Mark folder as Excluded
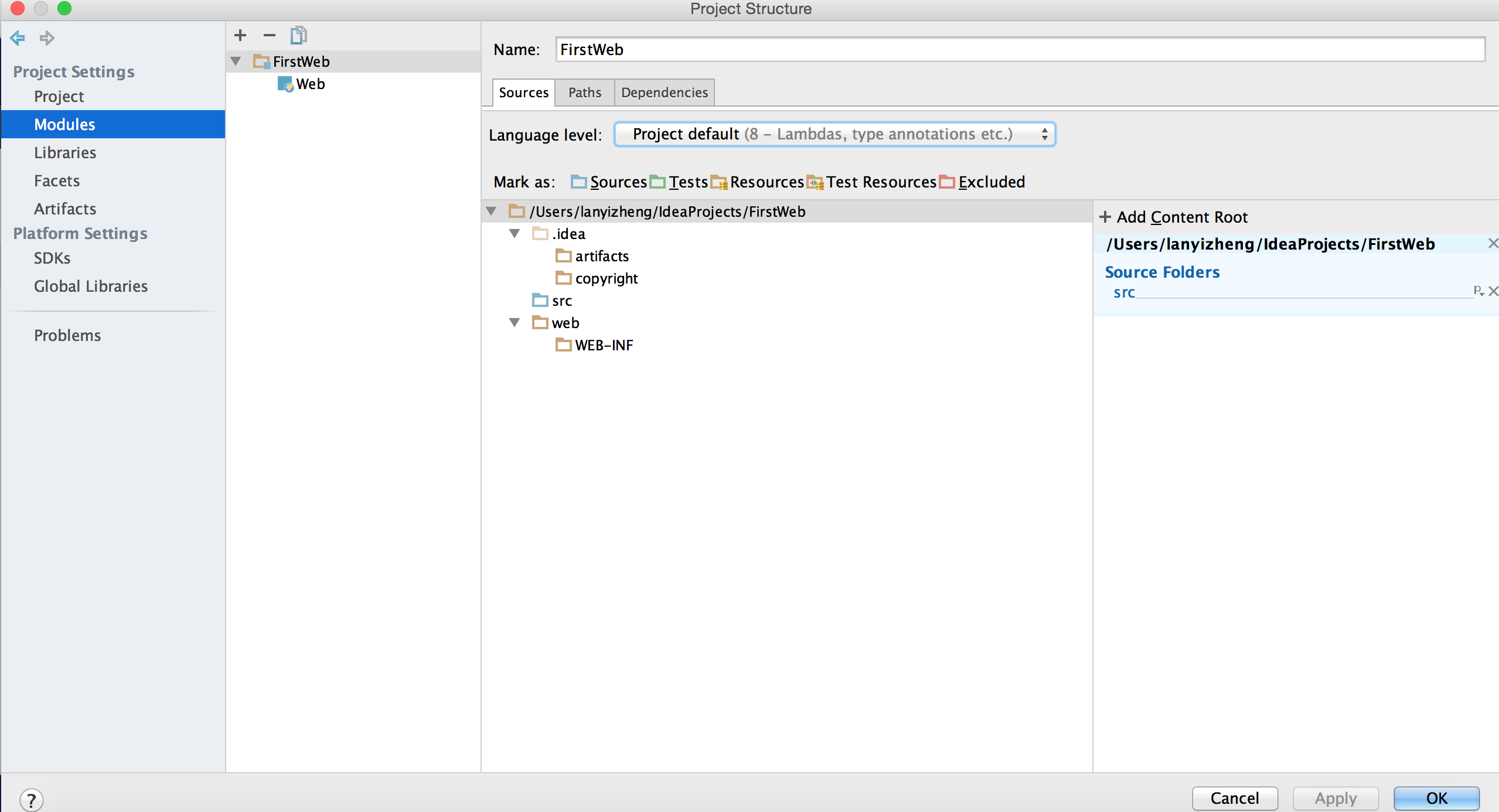Screen dimensions: 1499x812 point(982,182)
